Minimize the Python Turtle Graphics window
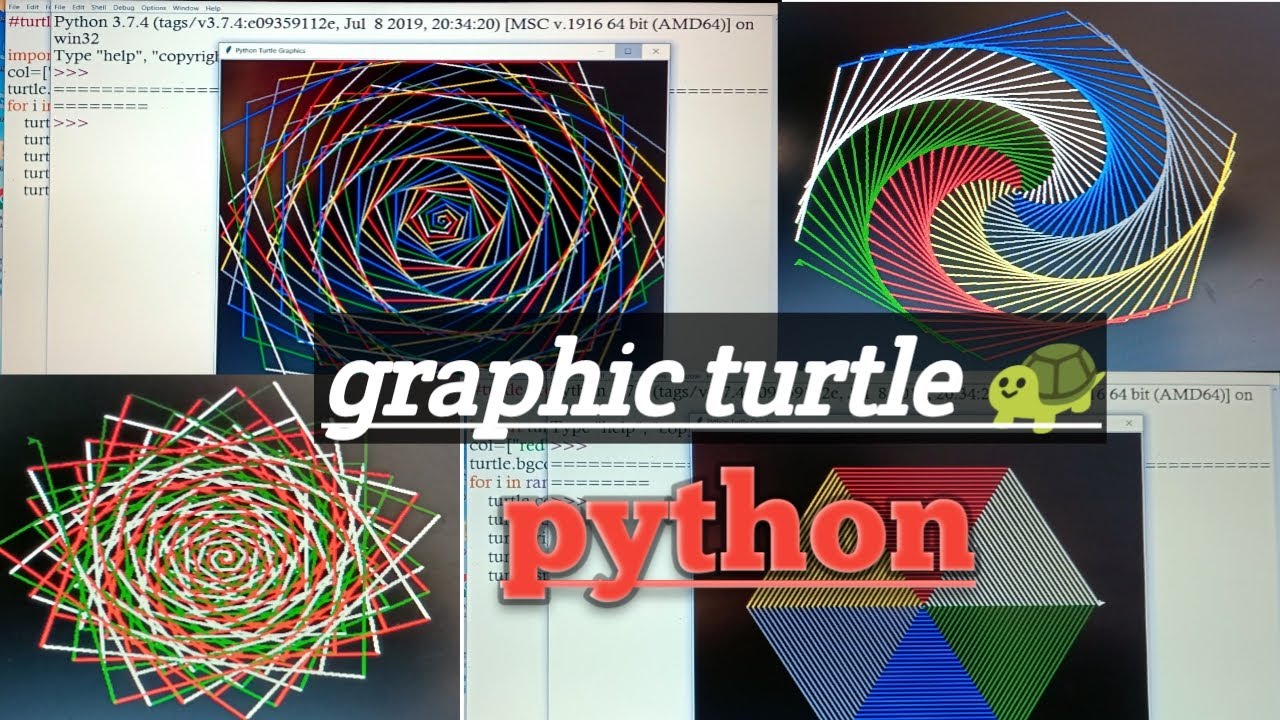Viewport: 1280px width, 720px height. click(601, 51)
